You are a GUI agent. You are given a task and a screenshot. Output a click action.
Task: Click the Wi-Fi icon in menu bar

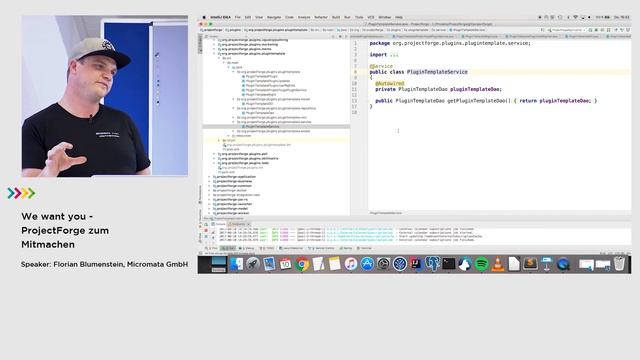(575, 17)
